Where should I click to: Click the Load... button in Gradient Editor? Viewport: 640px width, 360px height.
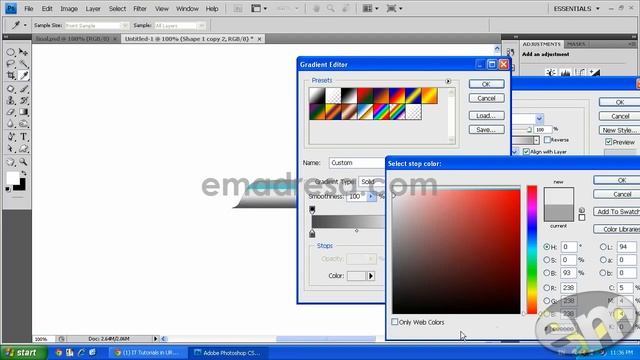(486, 116)
